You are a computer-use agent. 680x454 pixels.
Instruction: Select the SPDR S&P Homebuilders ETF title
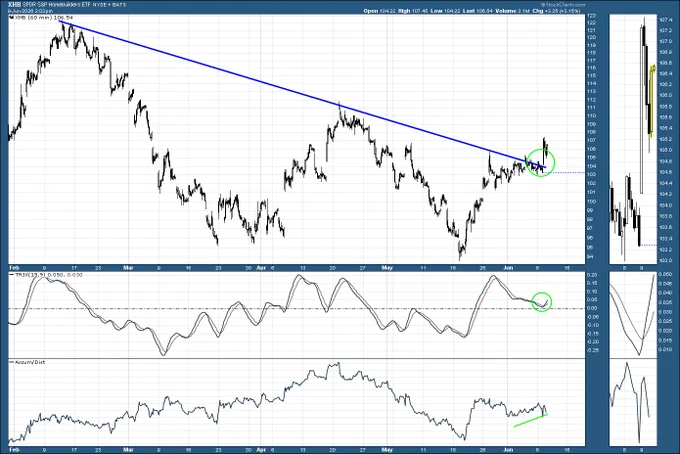[x=58, y=5]
